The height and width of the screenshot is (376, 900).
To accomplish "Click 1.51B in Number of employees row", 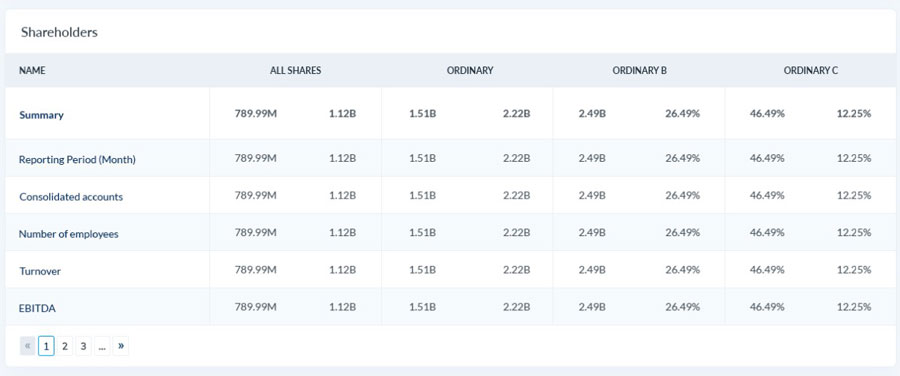I will [x=423, y=232].
